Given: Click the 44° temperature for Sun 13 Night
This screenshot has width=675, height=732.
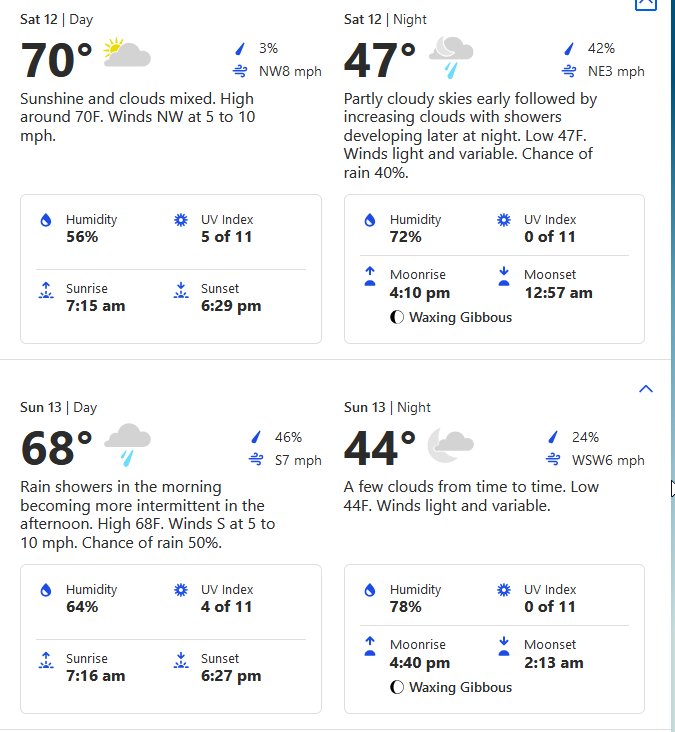Looking at the screenshot, I should point(380,448).
